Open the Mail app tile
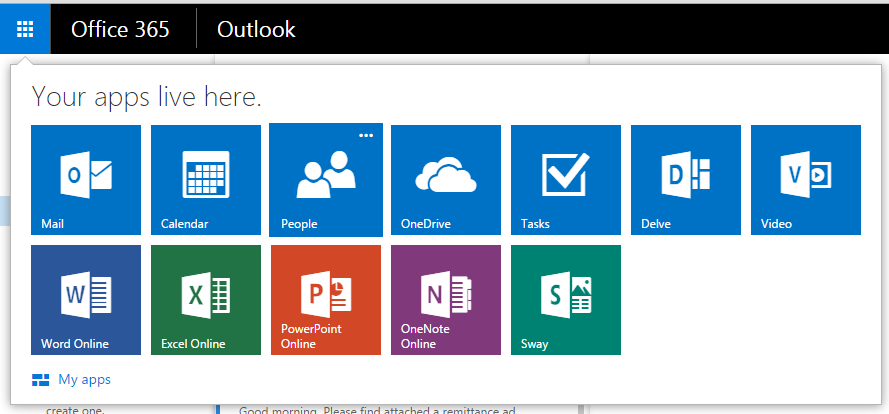The height and width of the screenshot is (414, 889). (x=86, y=180)
